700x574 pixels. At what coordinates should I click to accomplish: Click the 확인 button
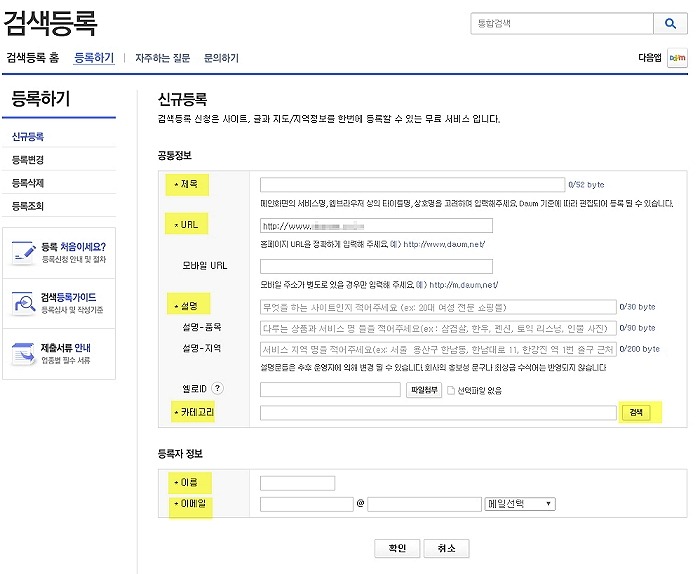point(397,548)
